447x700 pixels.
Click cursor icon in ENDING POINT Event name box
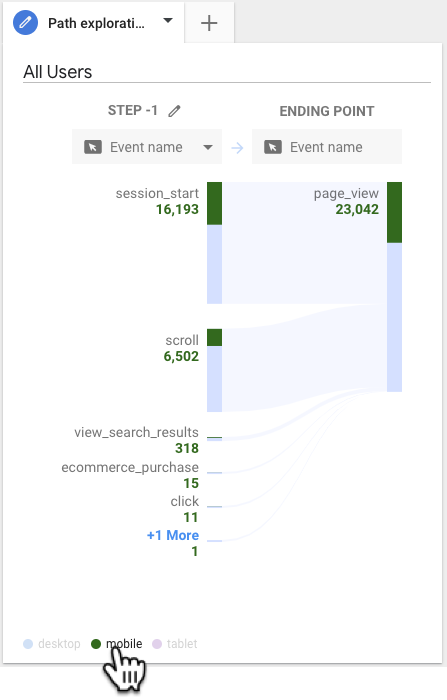tap(273, 147)
